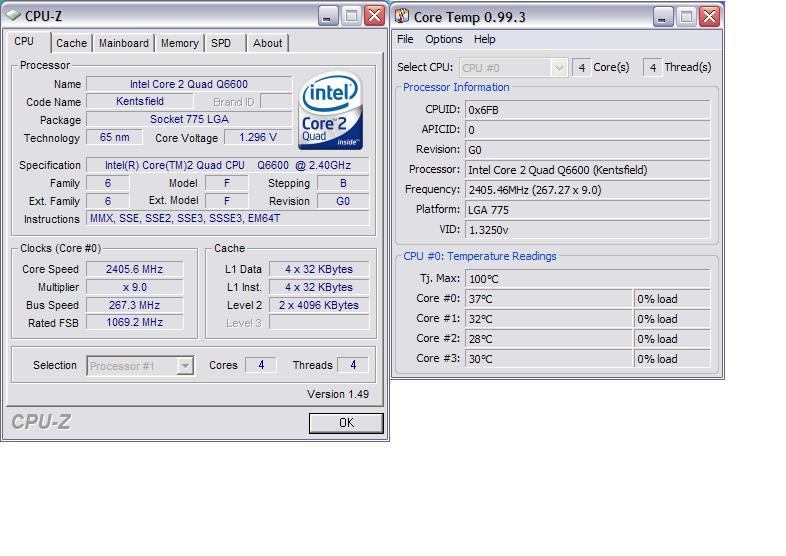The image size is (786, 556).
Task: Click the Specification field in CPU-Z
Action: coord(228,165)
